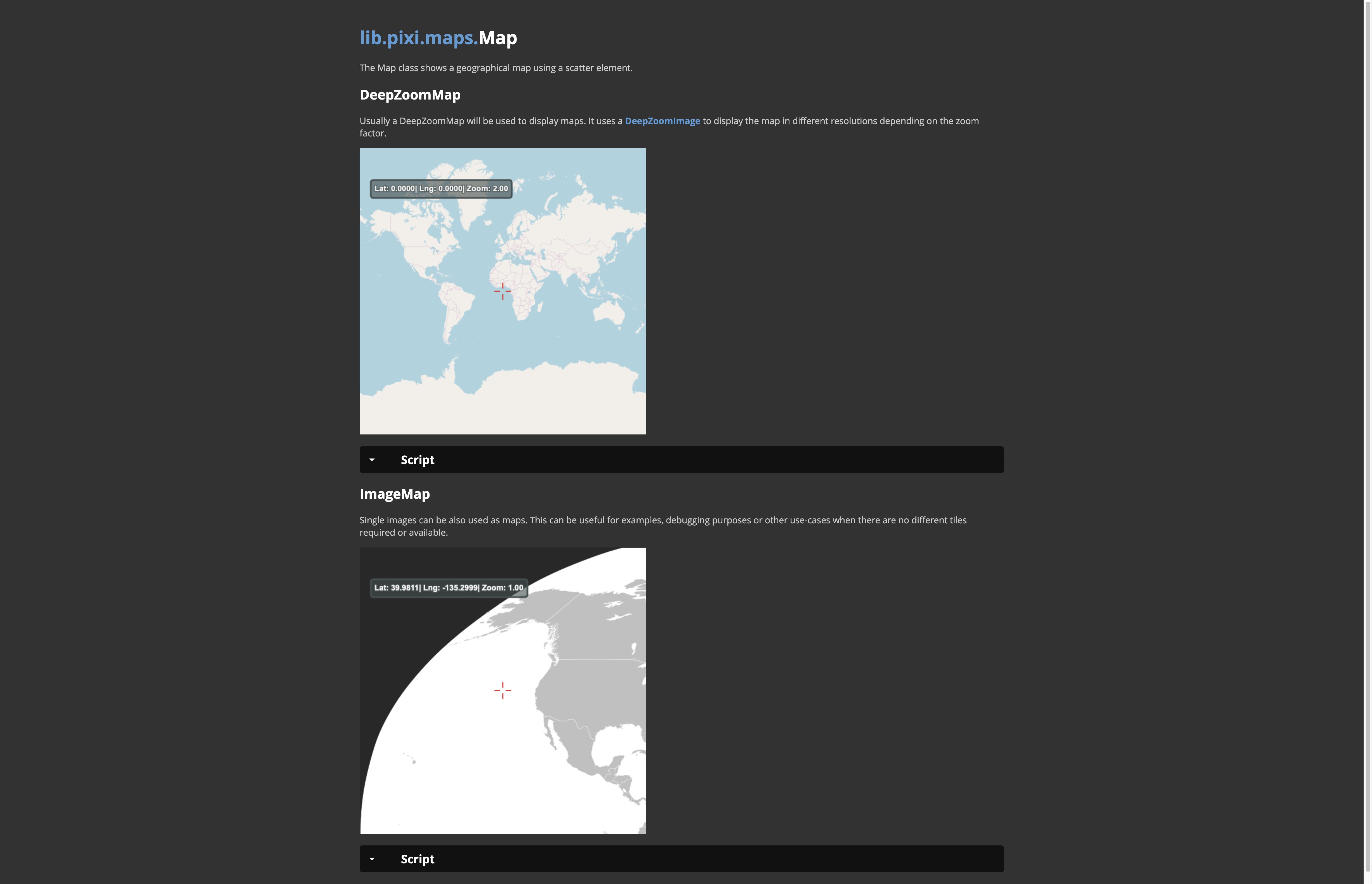Click the DeepZoomMap section heading

coord(410,95)
